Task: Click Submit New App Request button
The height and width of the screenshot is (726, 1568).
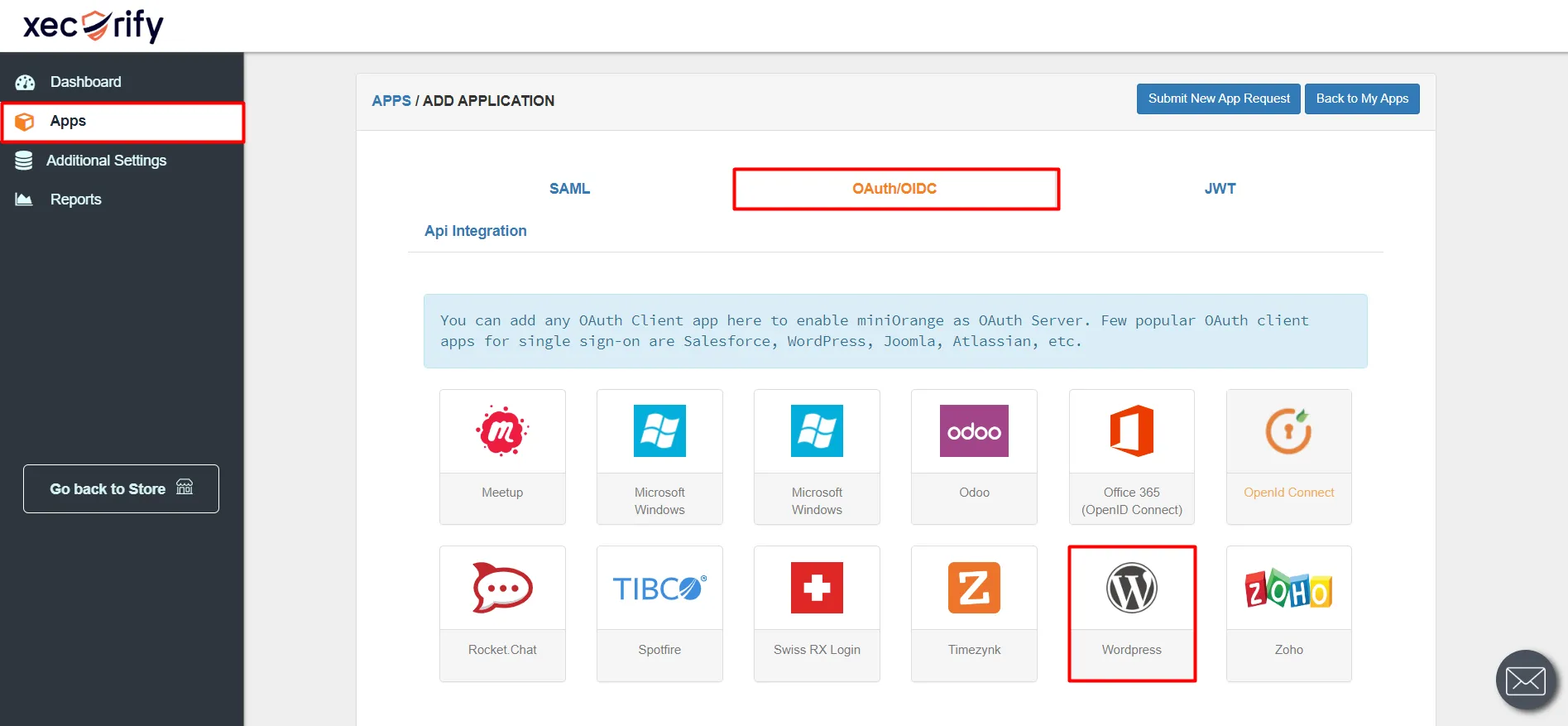Action: [1218, 99]
